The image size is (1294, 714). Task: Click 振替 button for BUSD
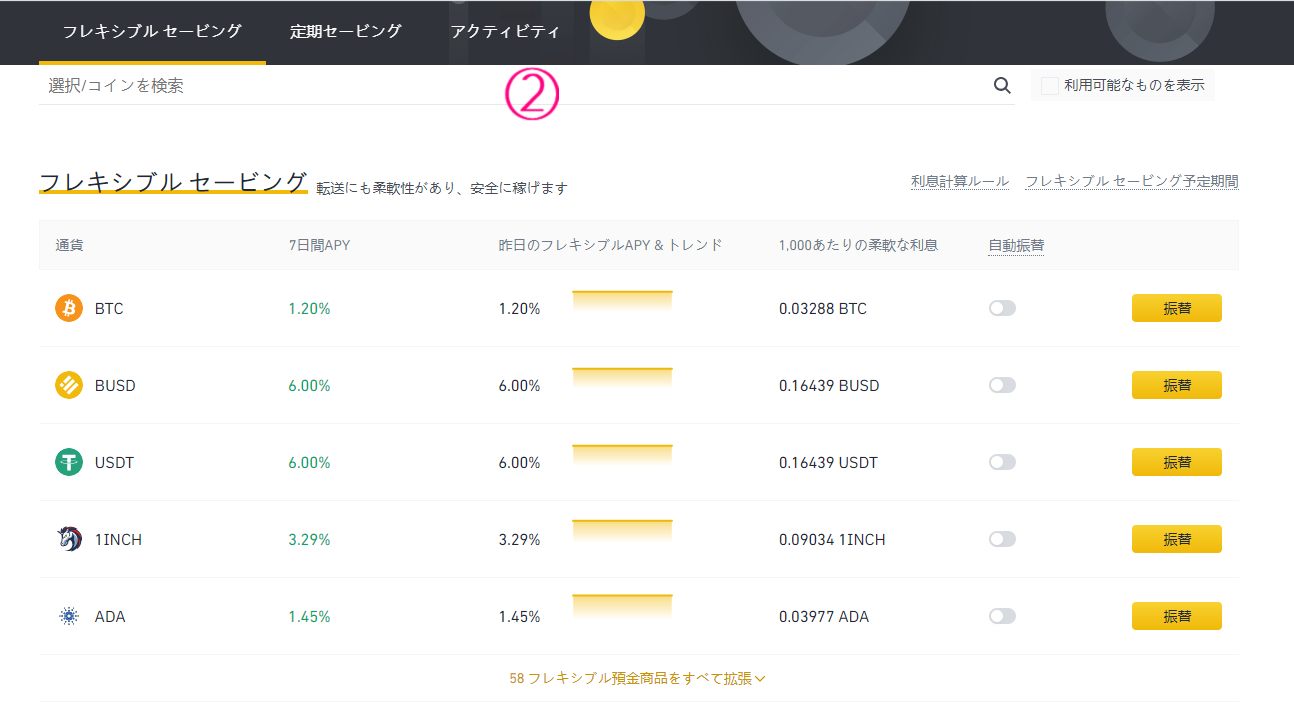tap(1177, 385)
